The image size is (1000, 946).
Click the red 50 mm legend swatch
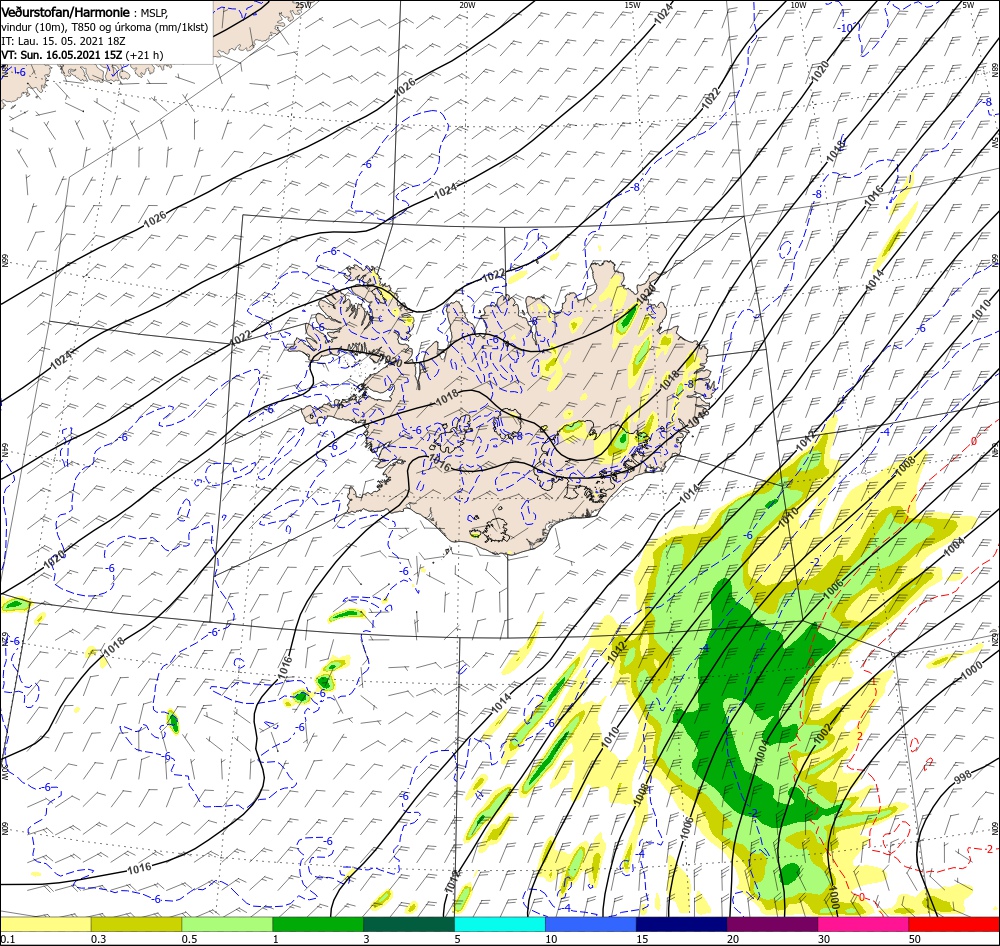click(954, 924)
